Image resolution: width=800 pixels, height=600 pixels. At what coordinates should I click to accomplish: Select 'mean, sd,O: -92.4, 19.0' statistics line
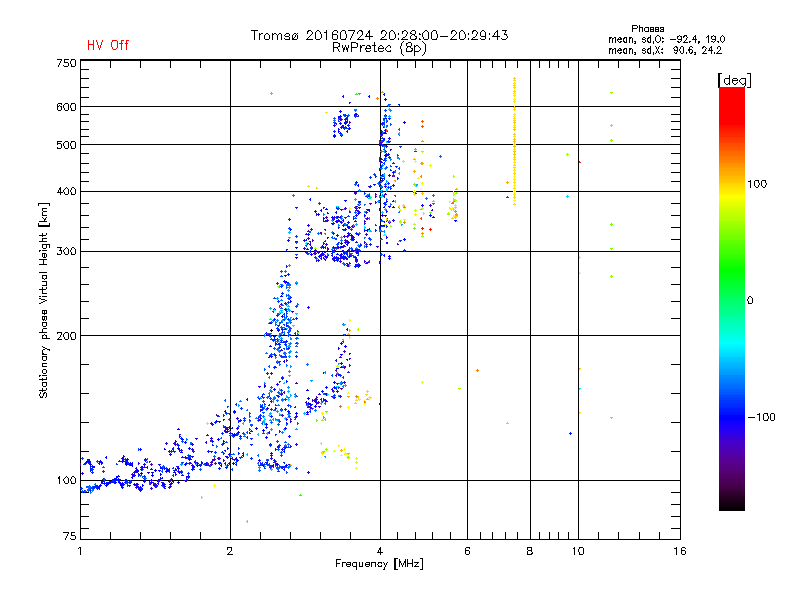(666, 39)
